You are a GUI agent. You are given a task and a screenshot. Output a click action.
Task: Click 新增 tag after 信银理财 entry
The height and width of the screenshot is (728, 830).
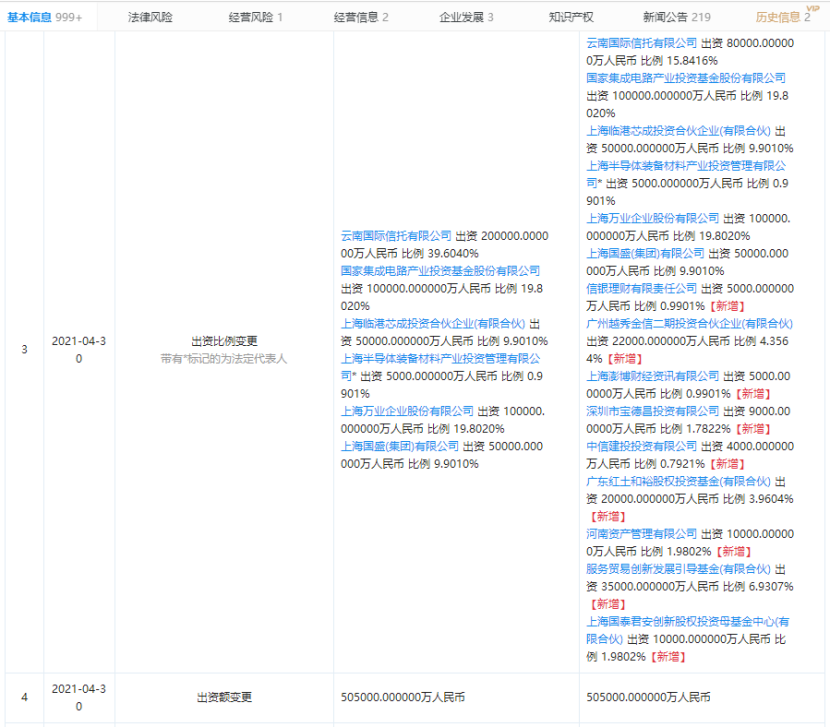(x=728, y=306)
